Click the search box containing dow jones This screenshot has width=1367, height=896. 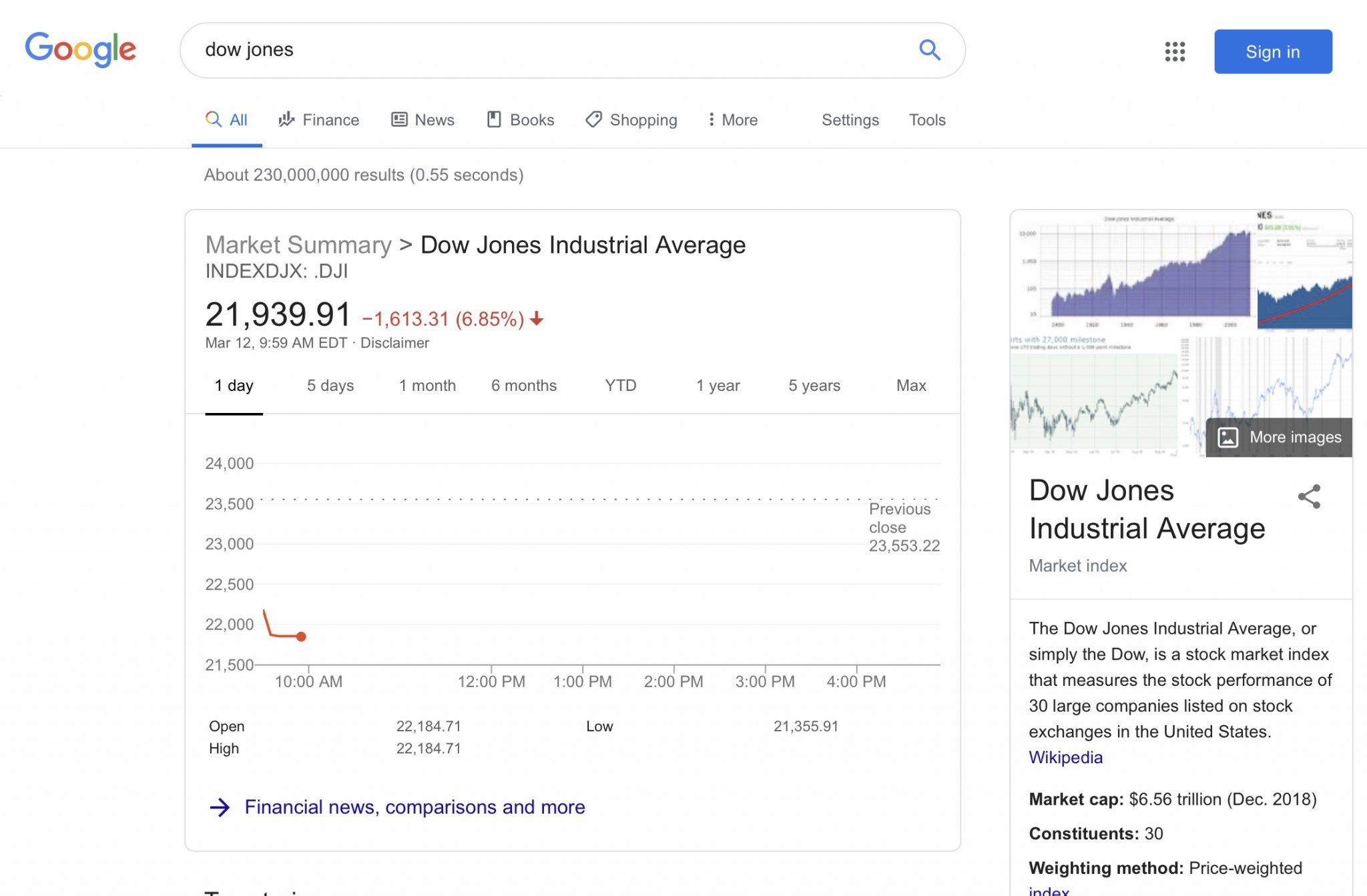point(573,50)
